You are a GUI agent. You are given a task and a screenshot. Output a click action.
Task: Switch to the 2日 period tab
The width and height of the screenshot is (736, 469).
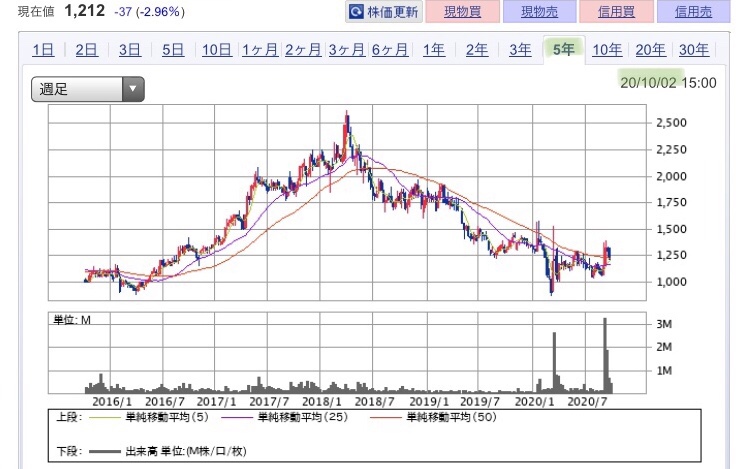[x=86, y=49]
